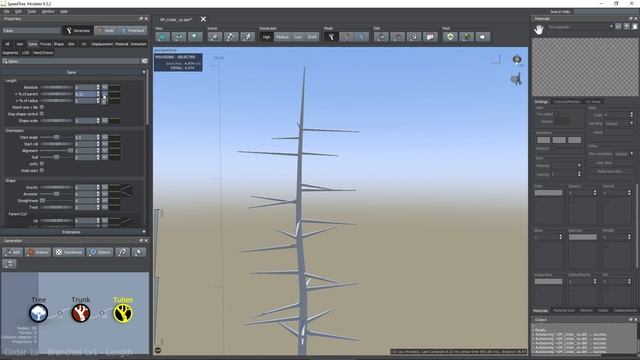This screenshot has width=640, height=360.
Task: Click first View toolbar globe icon
Action: coord(162,37)
